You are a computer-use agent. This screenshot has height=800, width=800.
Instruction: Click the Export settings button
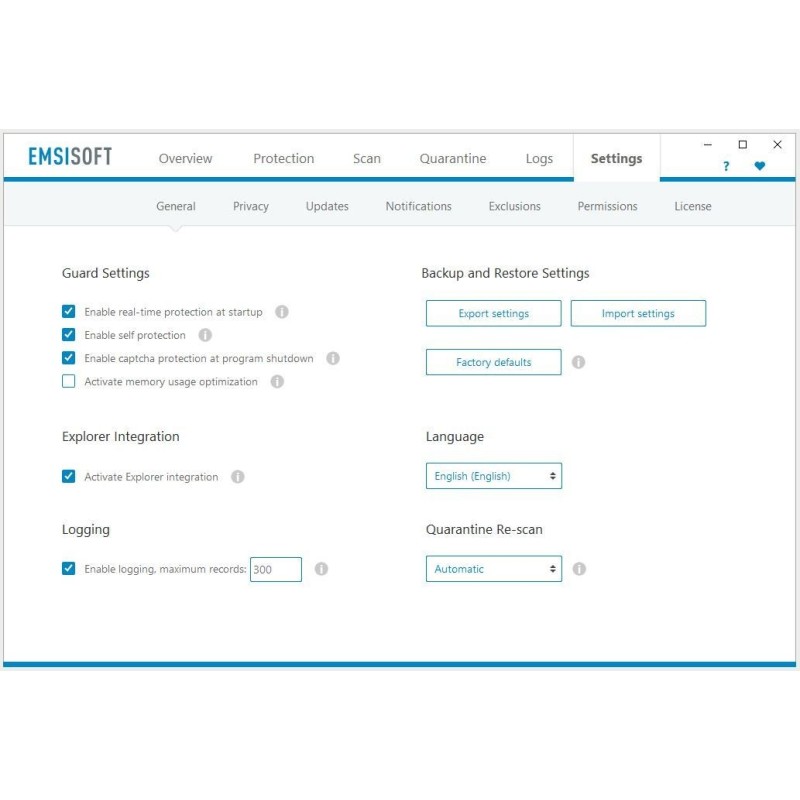(x=493, y=312)
